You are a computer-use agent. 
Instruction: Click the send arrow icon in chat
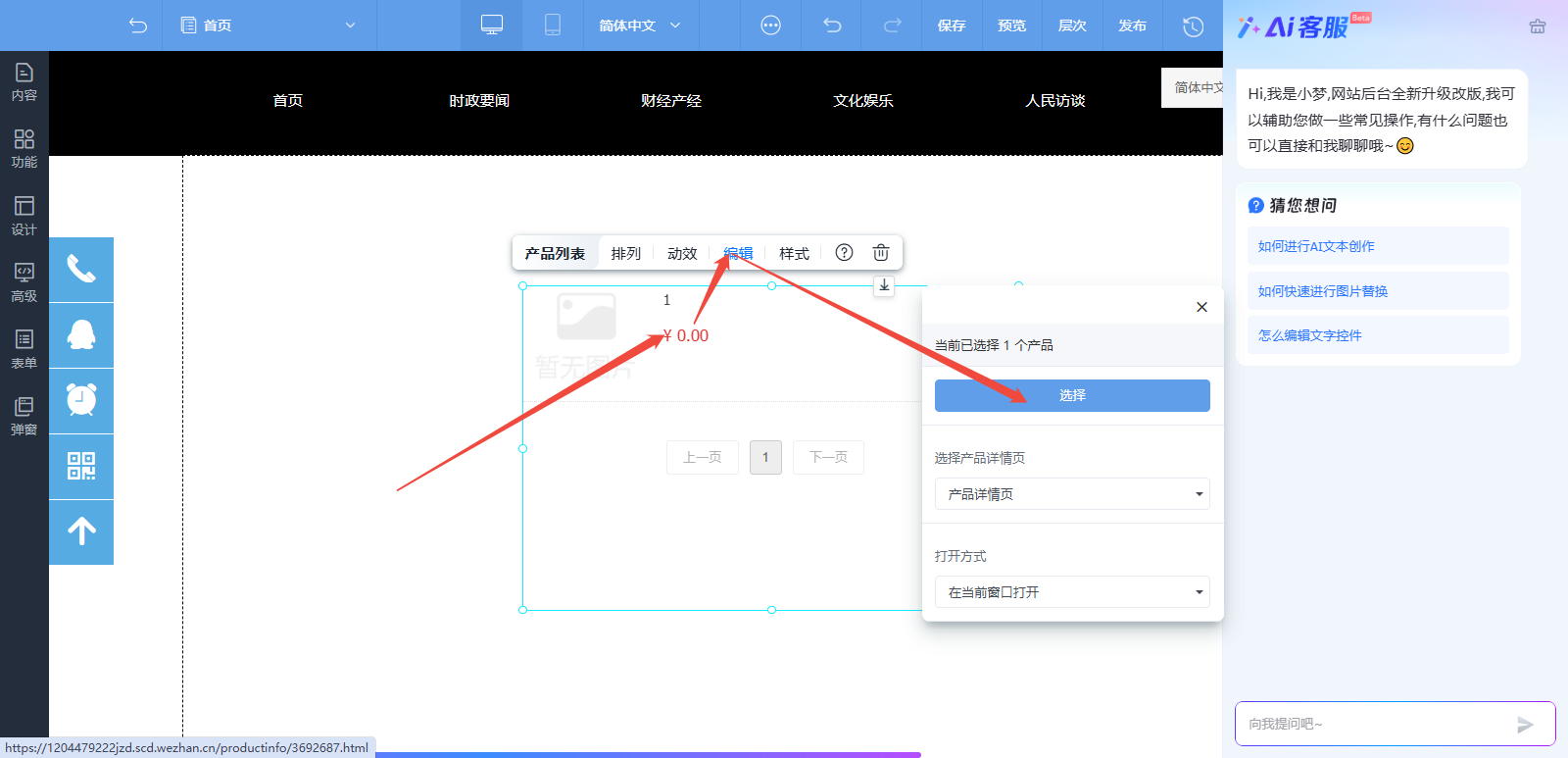pyautogui.click(x=1525, y=725)
